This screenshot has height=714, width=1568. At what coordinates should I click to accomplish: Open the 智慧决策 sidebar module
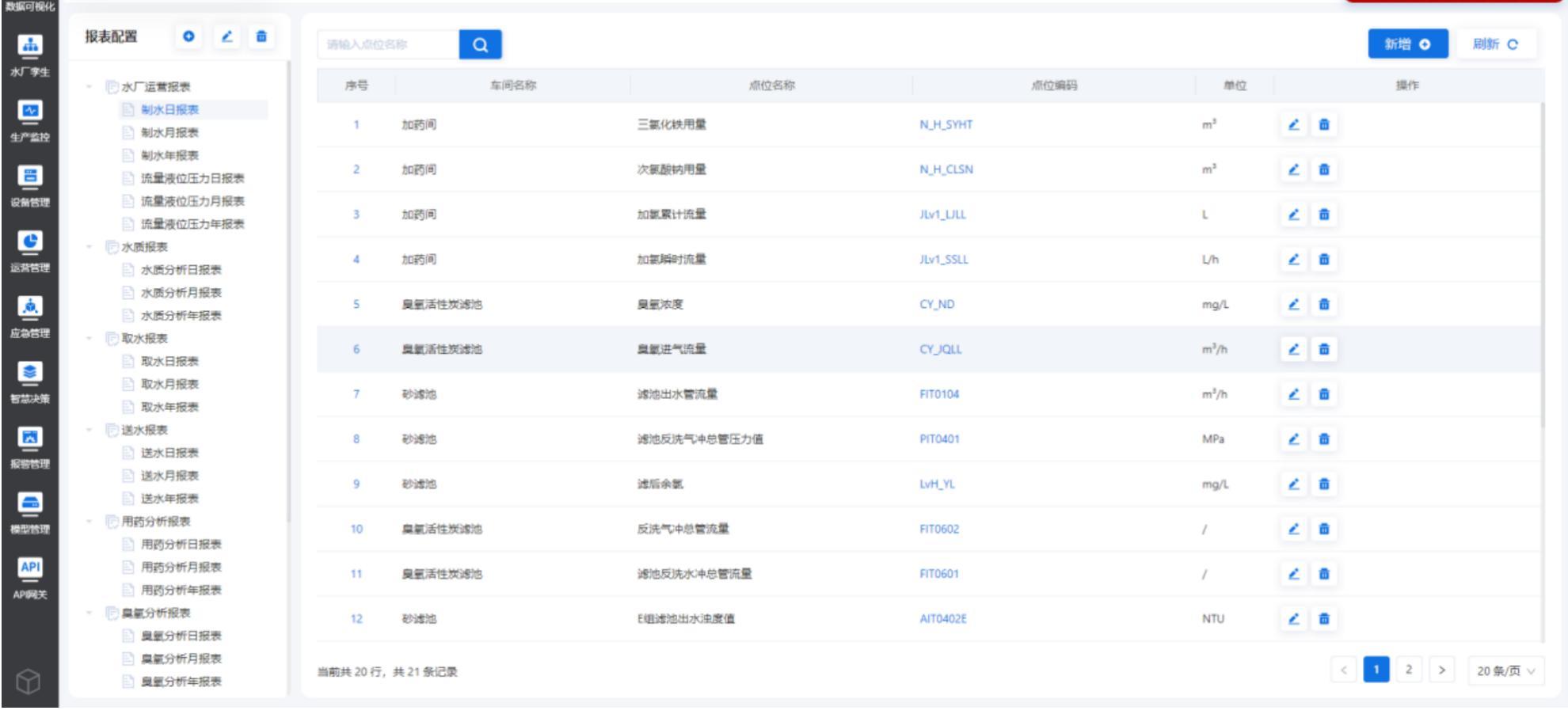pos(30,382)
